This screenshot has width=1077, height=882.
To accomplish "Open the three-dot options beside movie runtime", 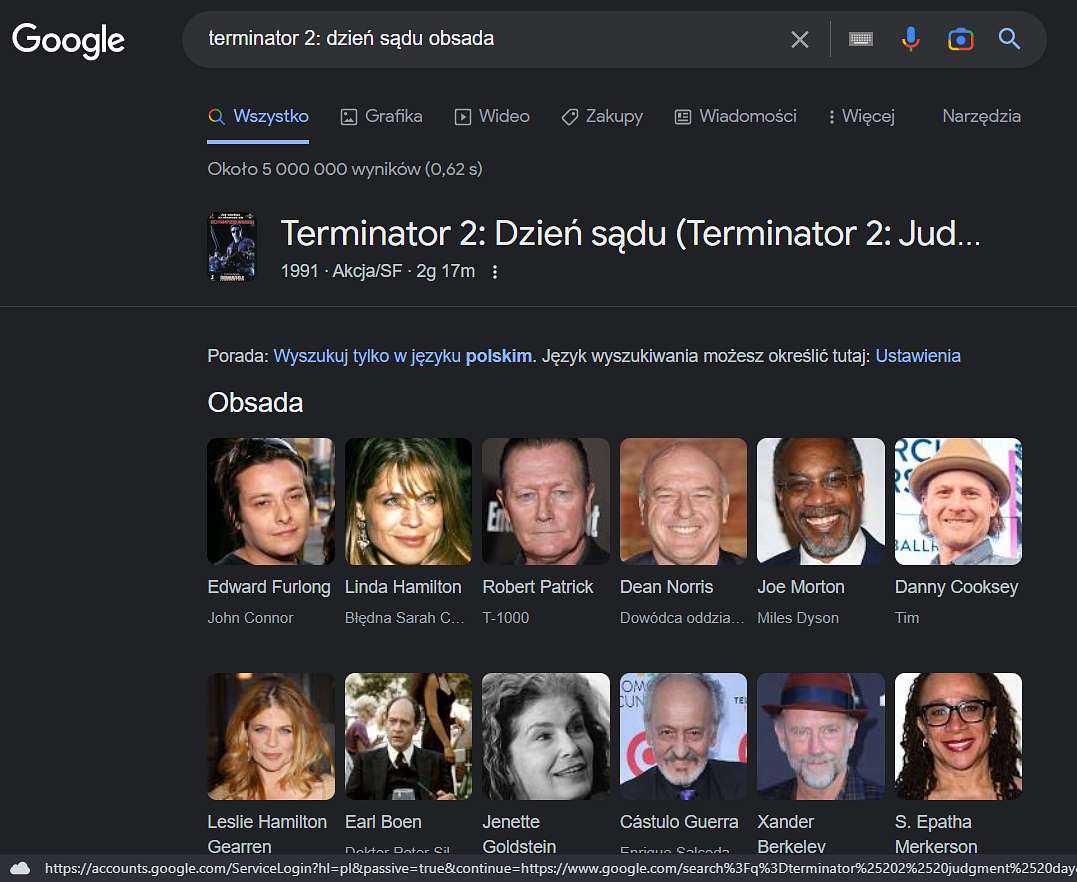I will pyautogui.click(x=495, y=272).
